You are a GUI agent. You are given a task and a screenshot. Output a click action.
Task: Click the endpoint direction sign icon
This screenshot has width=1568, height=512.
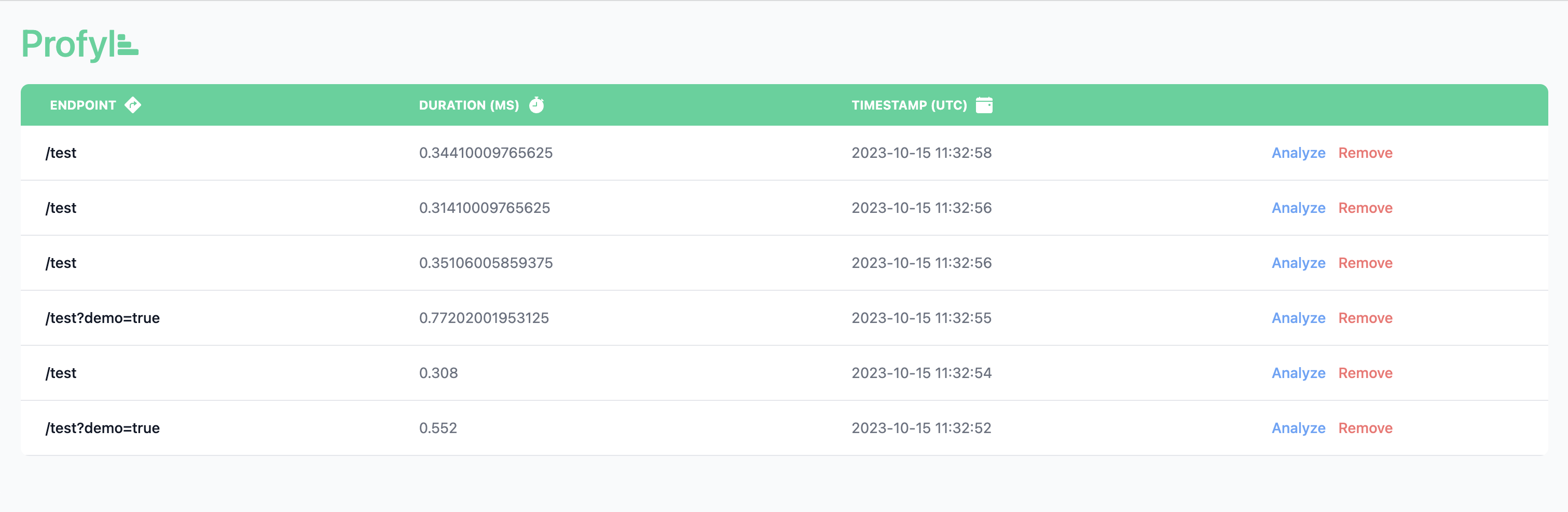click(x=133, y=105)
